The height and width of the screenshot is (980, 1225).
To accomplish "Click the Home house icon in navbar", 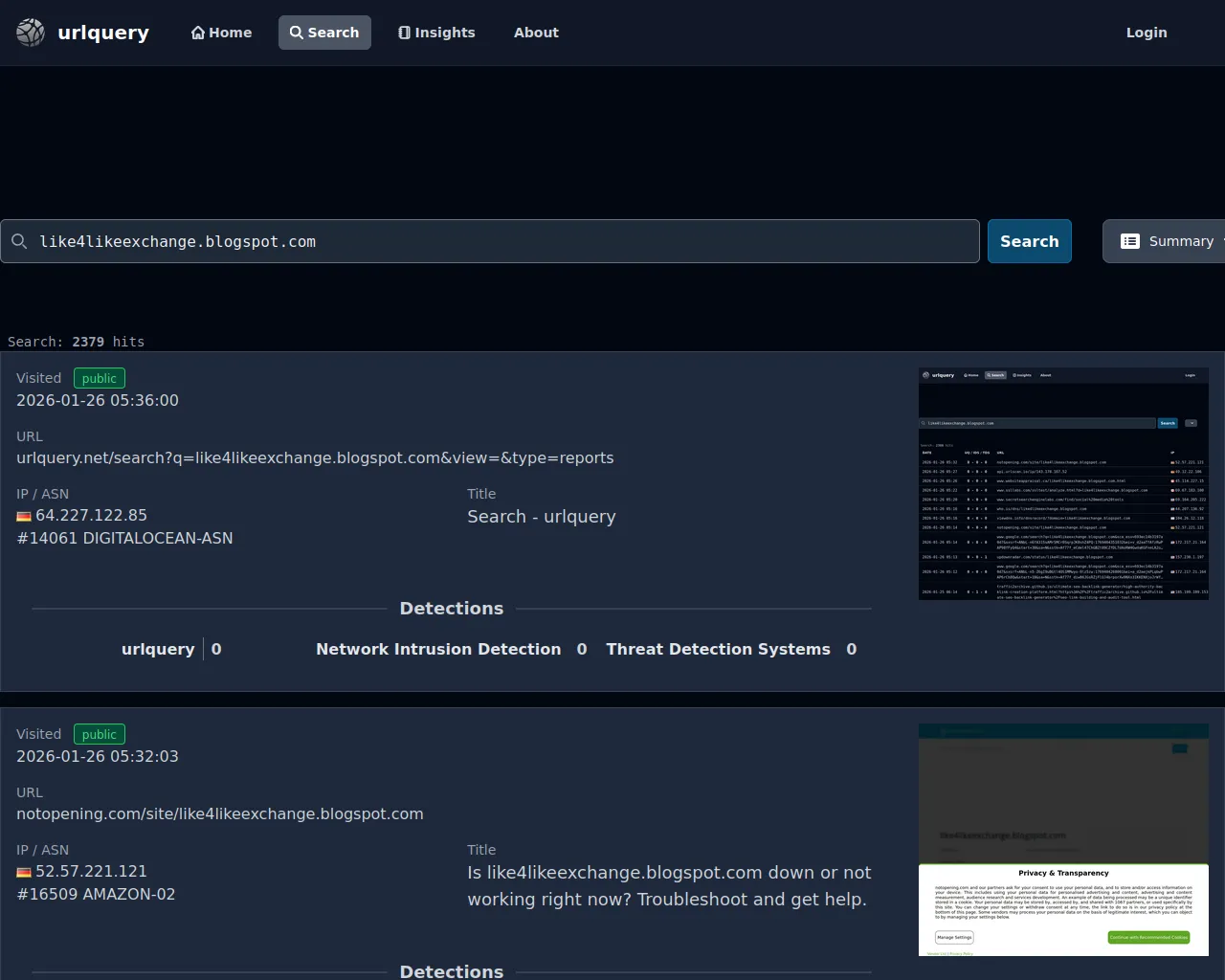I will click(198, 33).
